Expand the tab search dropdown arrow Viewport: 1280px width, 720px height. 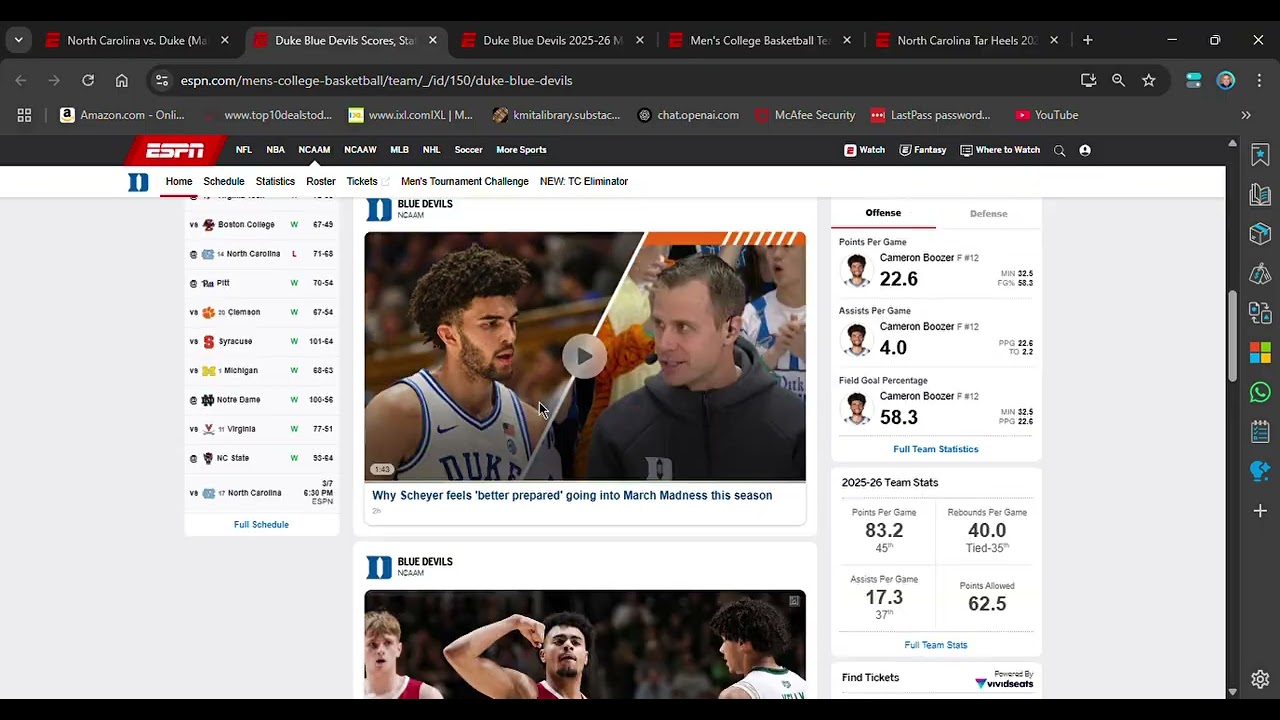click(x=18, y=40)
